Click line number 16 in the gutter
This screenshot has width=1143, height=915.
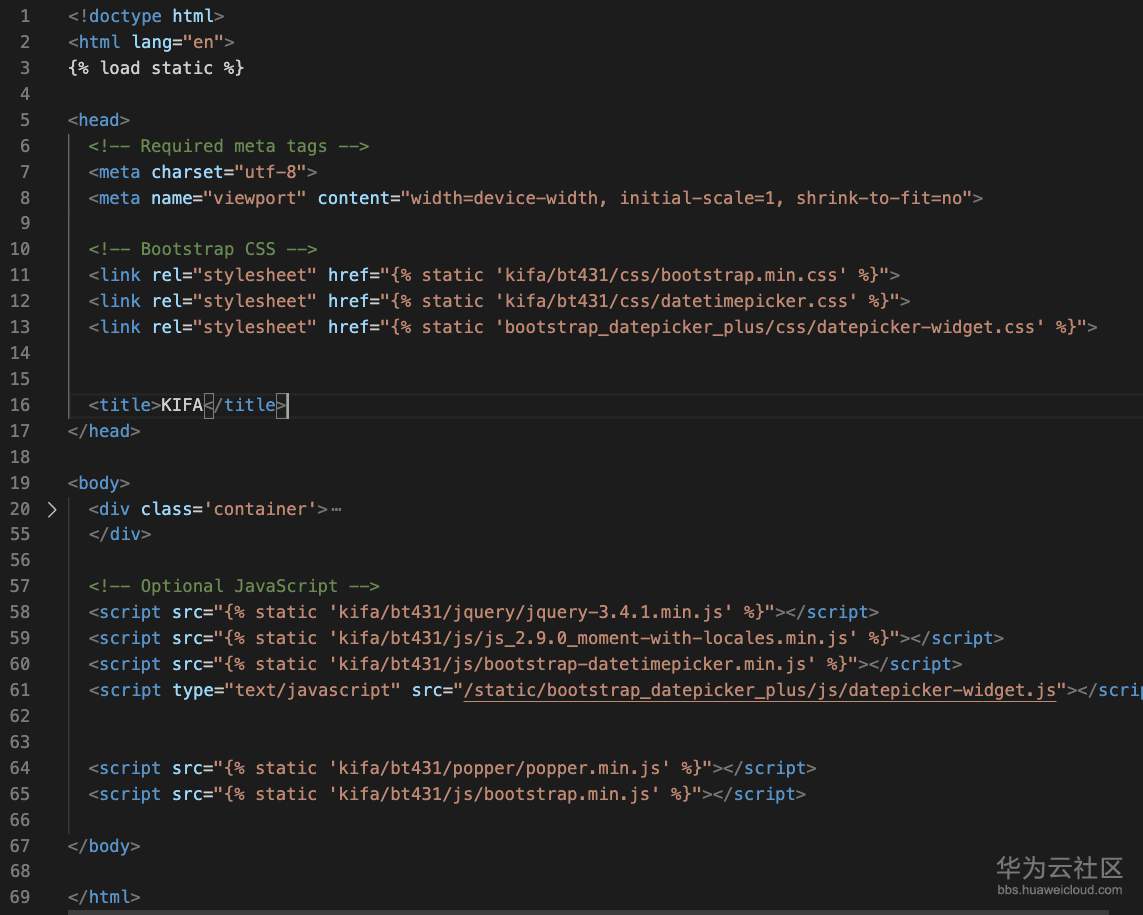[21, 405]
